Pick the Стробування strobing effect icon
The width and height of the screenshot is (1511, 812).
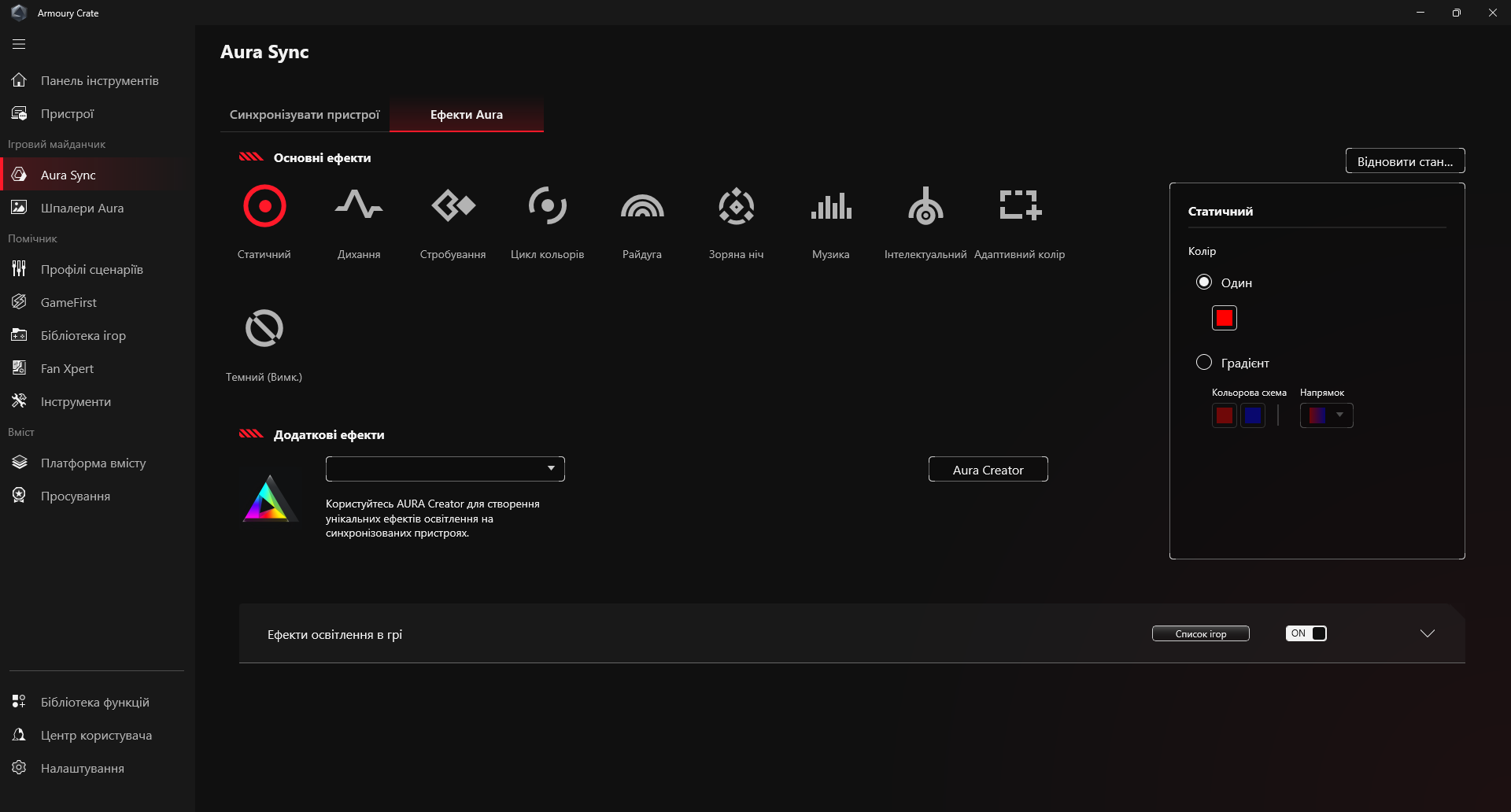pos(453,205)
